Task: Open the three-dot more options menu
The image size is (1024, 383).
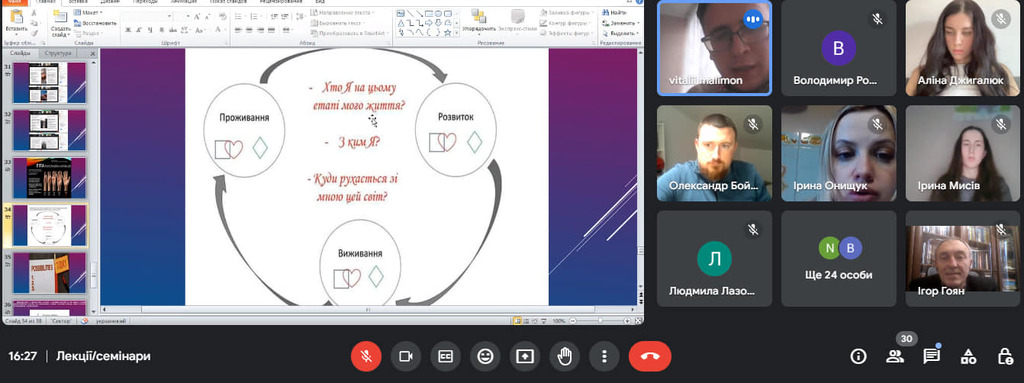Action: point(604,356)
